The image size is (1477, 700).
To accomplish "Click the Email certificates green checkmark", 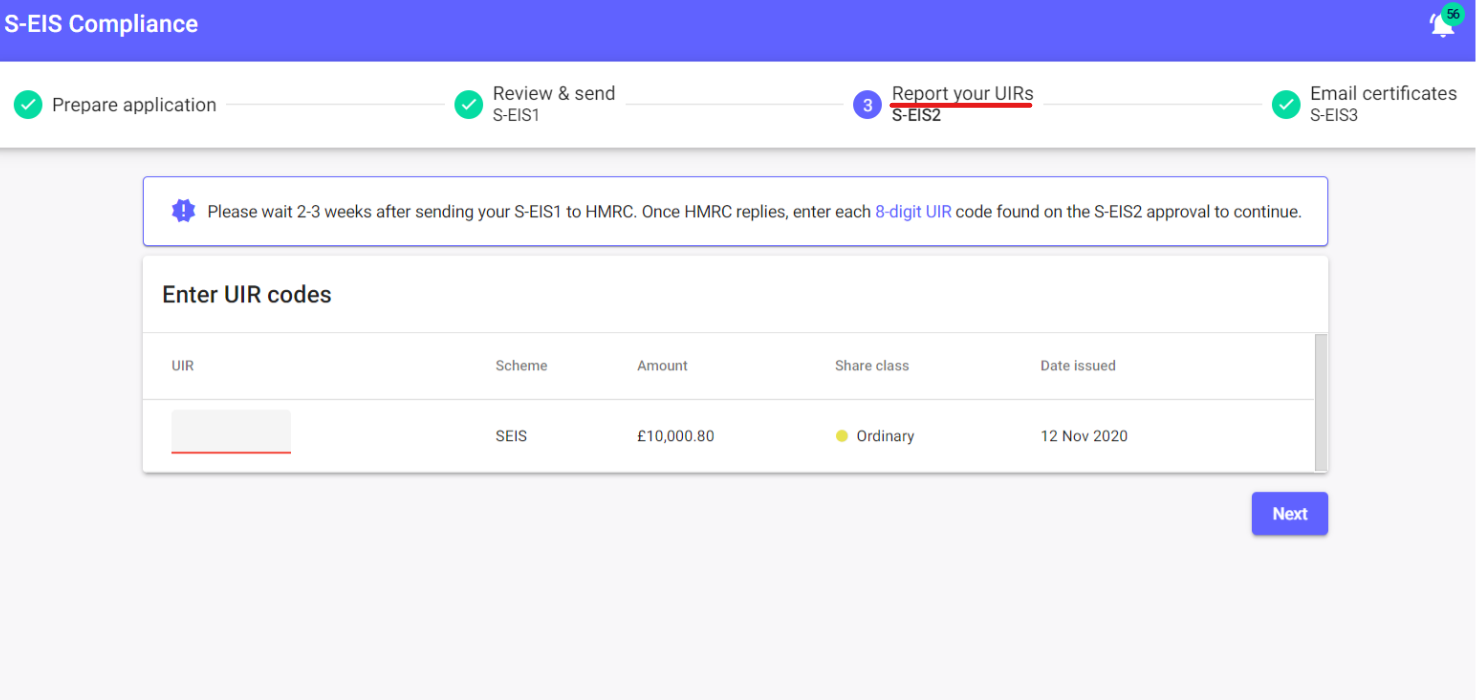I will [1286, 104].
